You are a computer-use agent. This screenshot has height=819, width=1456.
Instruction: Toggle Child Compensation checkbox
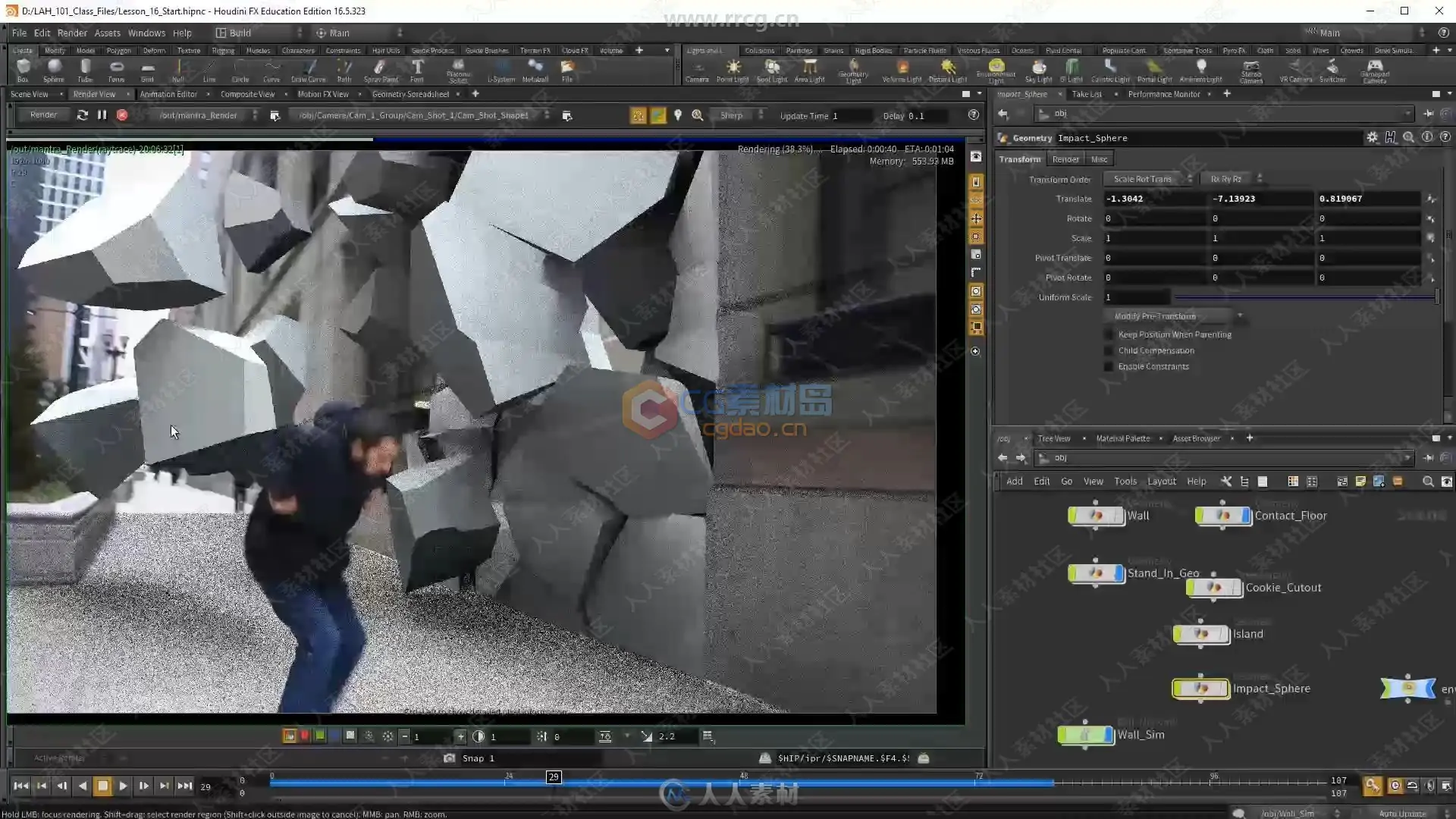click(x=1109, y=350)
